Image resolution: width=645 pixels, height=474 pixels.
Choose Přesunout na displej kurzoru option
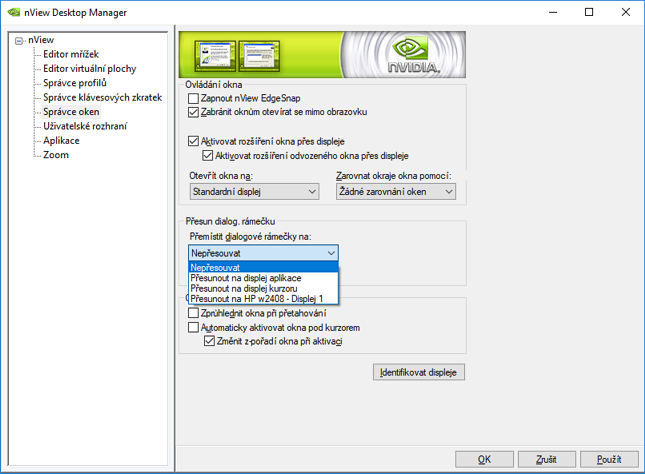tap(263, 288)
